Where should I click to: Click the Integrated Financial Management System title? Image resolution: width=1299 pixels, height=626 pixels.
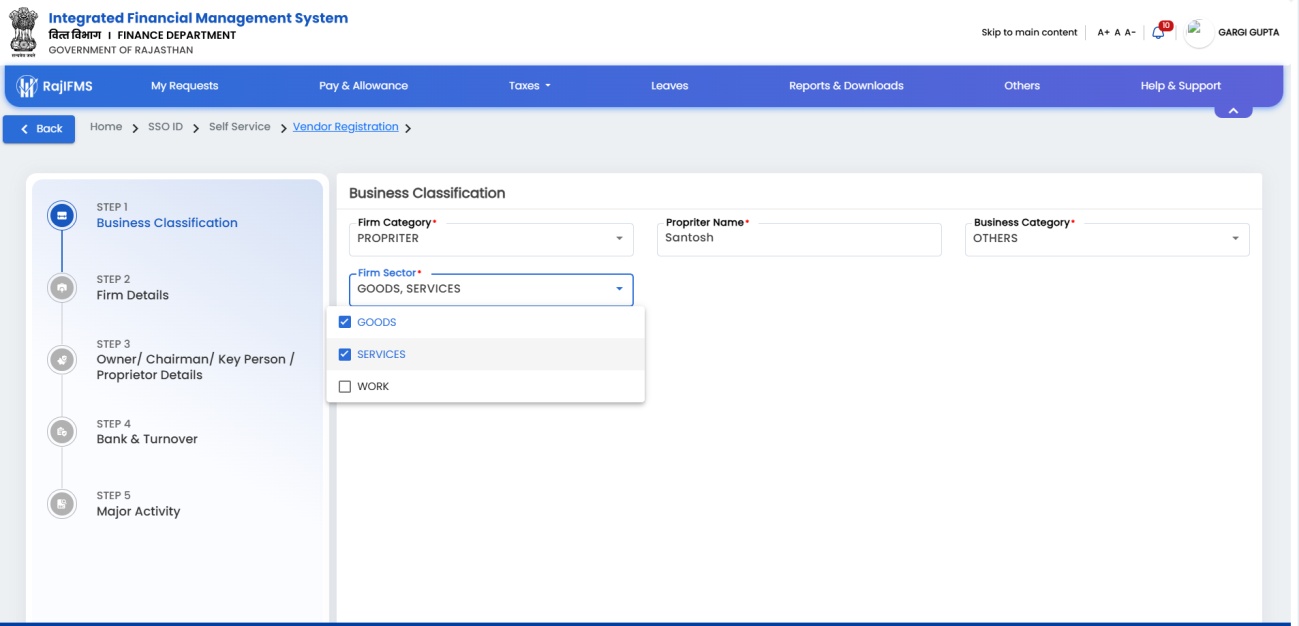pos(198,18)
